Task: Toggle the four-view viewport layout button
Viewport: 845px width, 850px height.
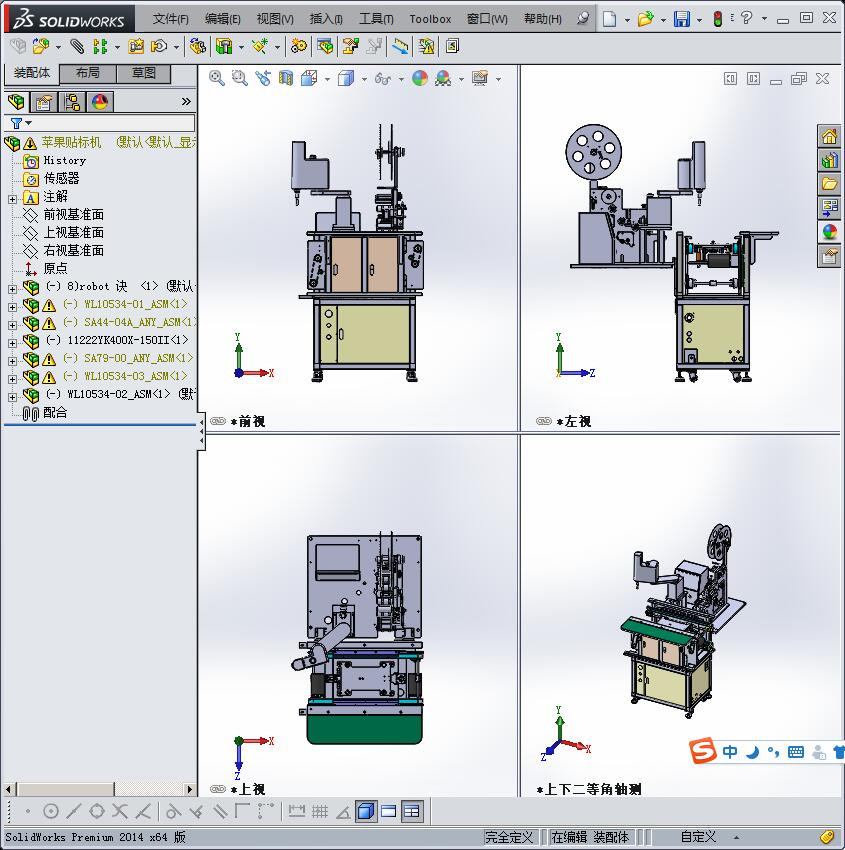Action: click(412, 811)
